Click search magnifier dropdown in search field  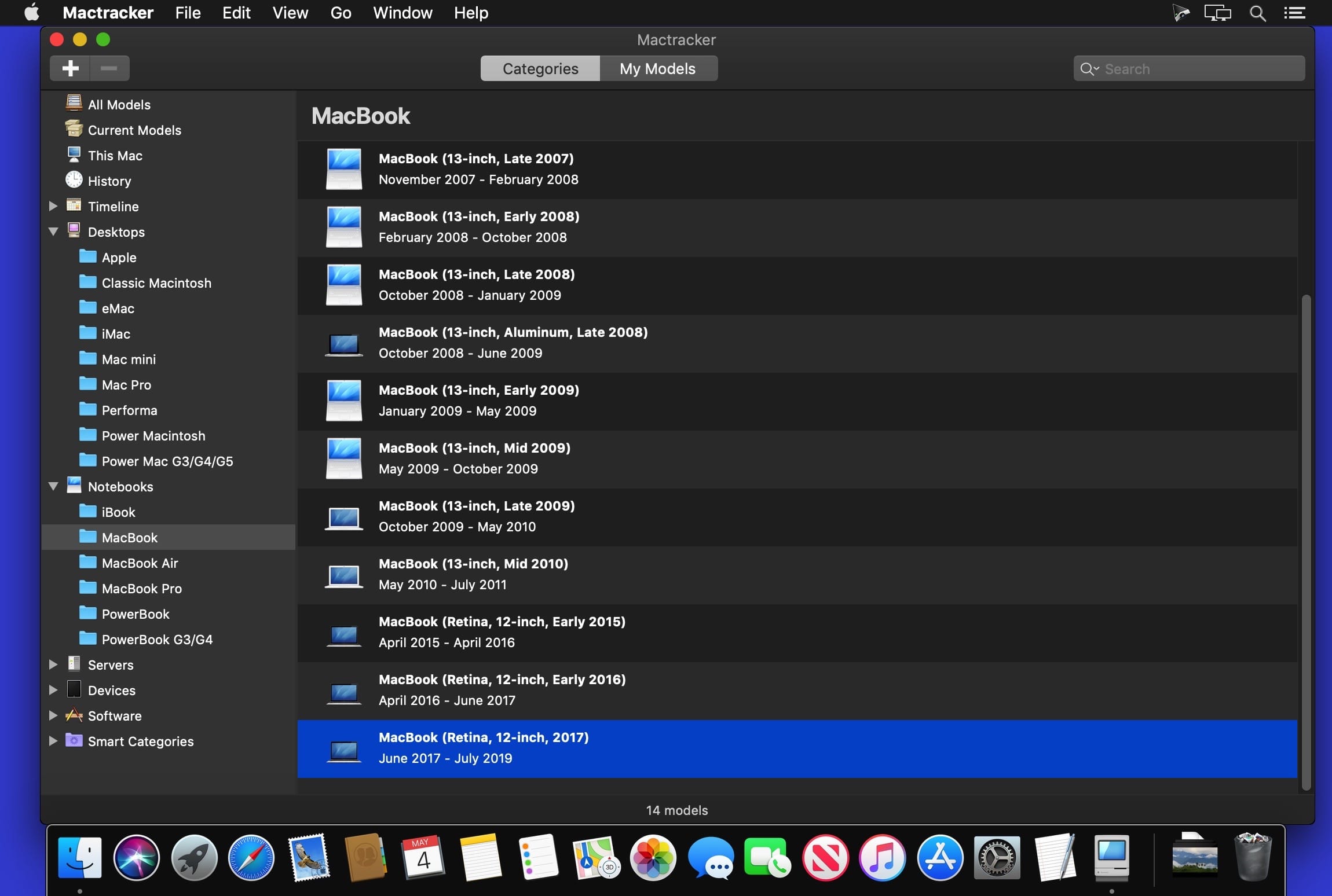click(x=1089, y=69)
